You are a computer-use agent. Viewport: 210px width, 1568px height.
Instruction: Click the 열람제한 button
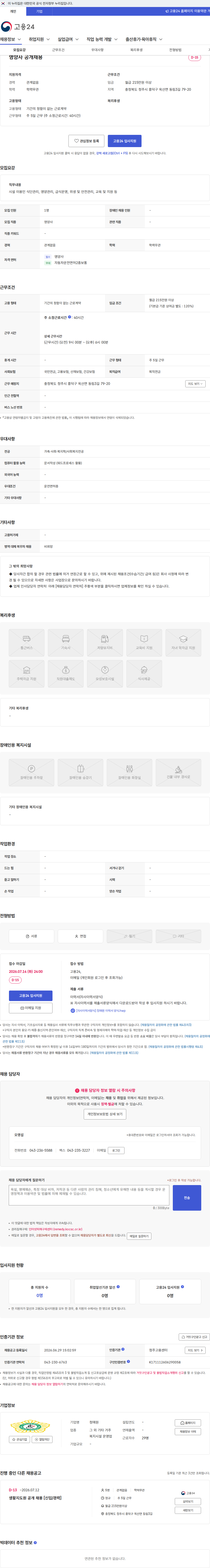pos(42,1439)
